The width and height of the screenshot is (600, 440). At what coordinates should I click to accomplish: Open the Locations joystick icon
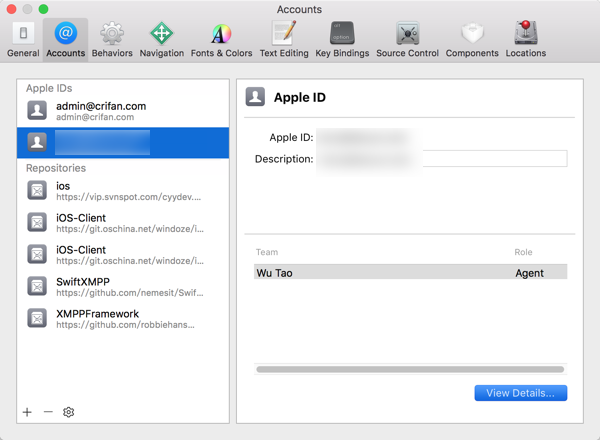(x=526, y=33)
